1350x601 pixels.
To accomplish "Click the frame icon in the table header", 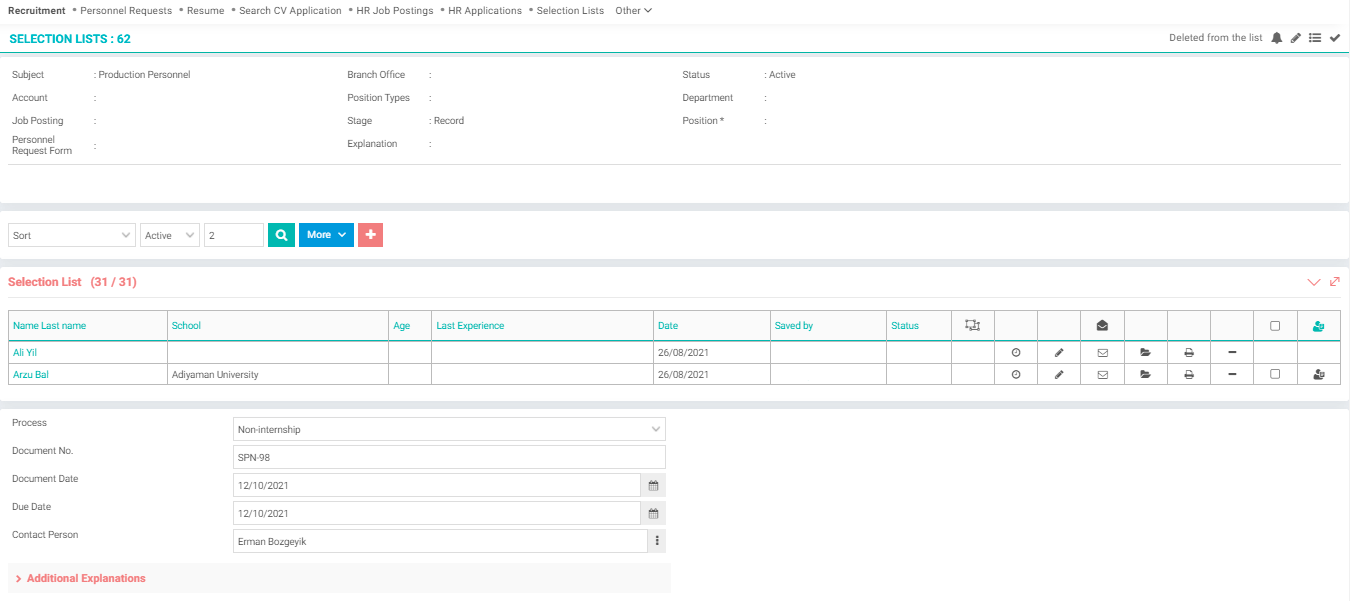I will pyautogui.click(x=972, y=325).
